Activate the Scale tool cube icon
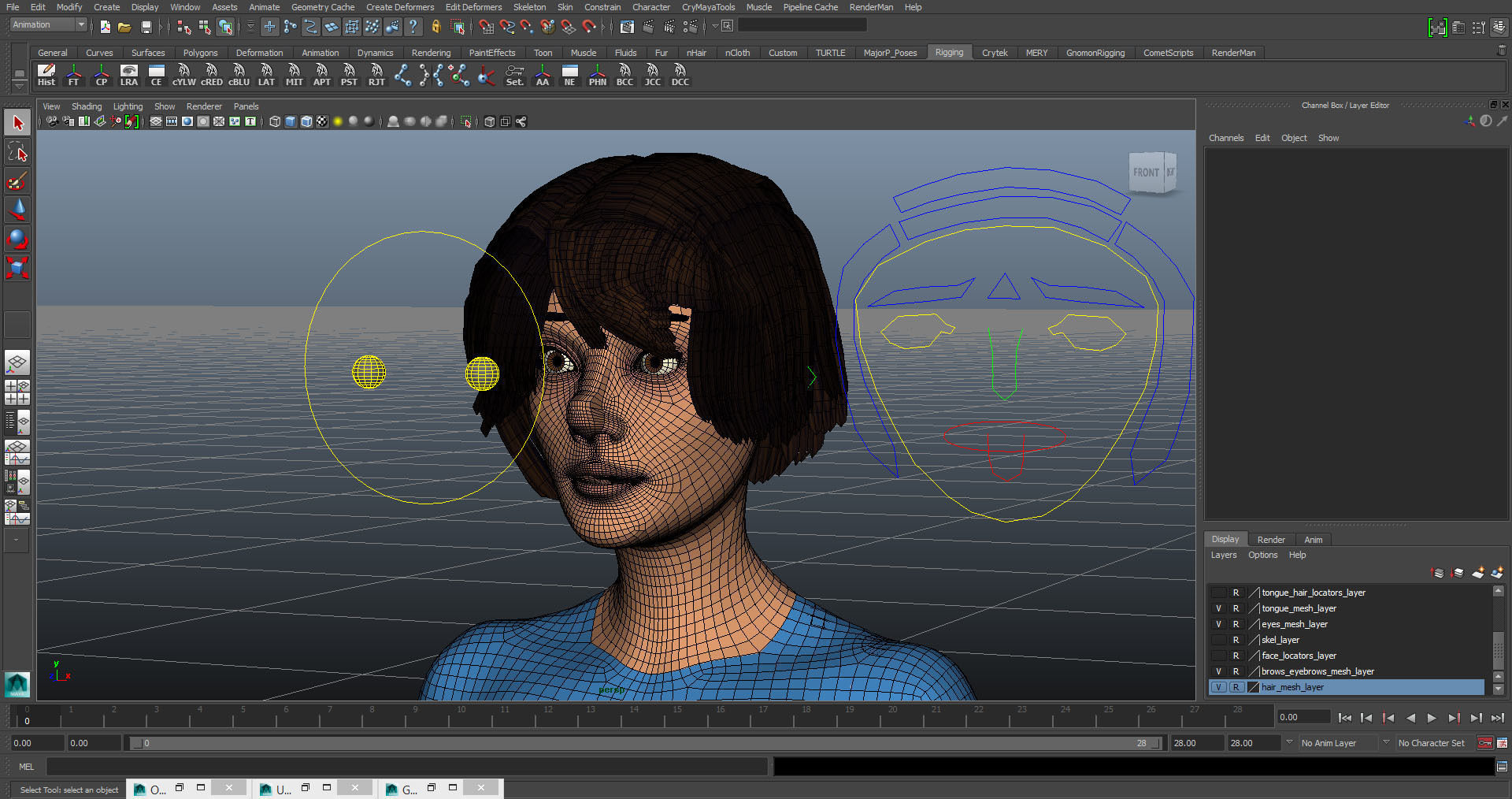 point(17,268)
